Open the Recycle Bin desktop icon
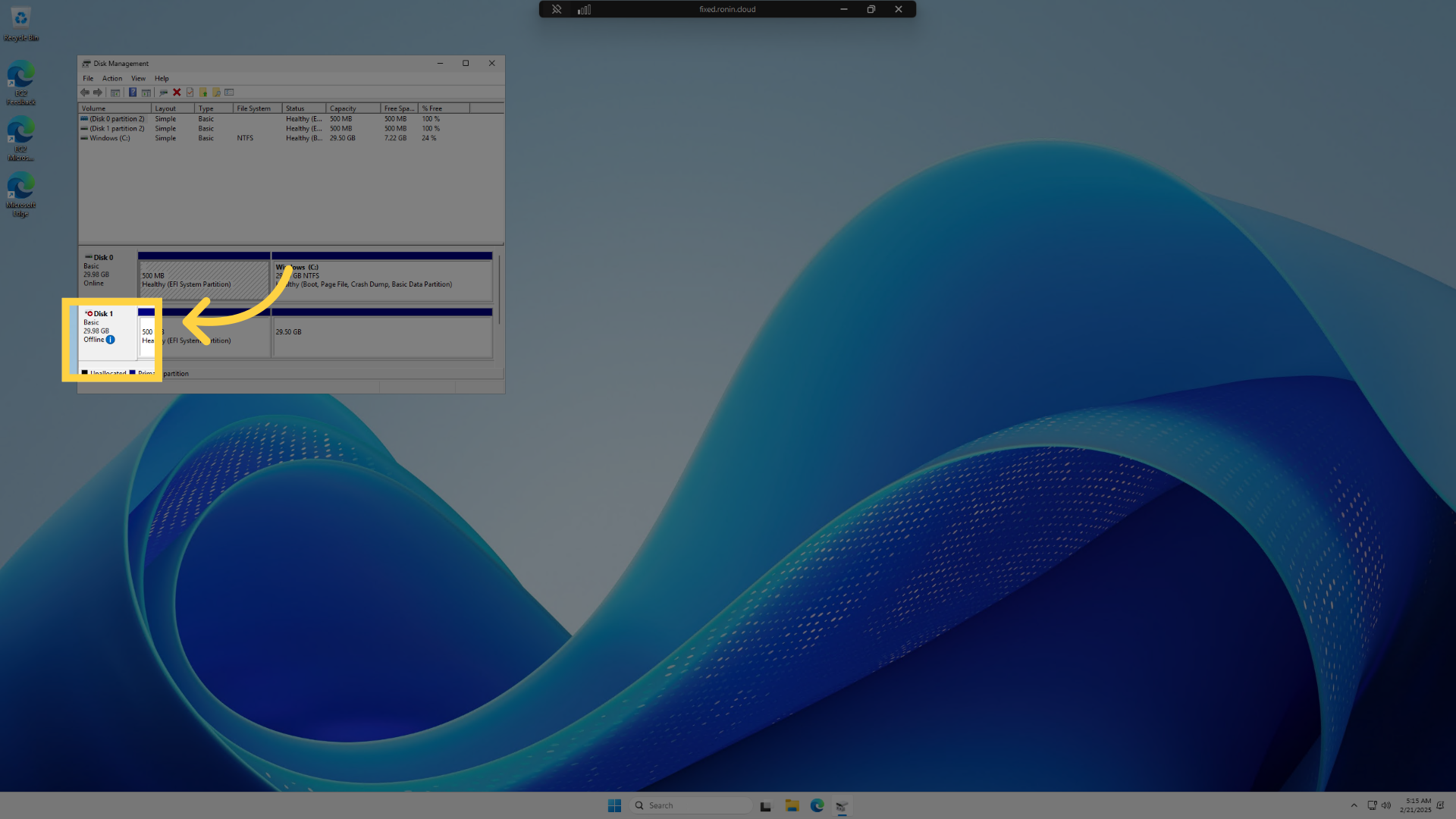The width and height of the screenshot is (1456, 819). coord(20,23)
